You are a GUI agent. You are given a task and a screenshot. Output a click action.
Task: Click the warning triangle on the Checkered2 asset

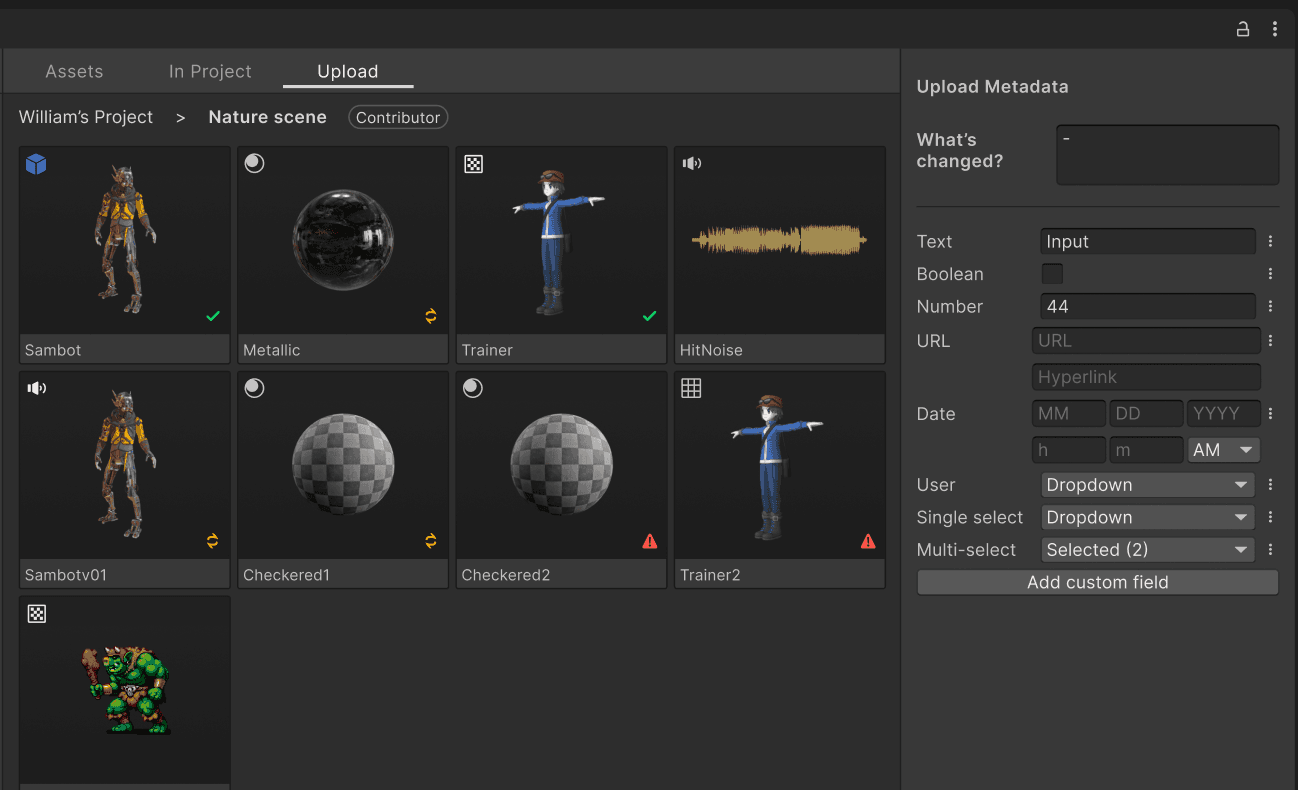coord(650,541)
